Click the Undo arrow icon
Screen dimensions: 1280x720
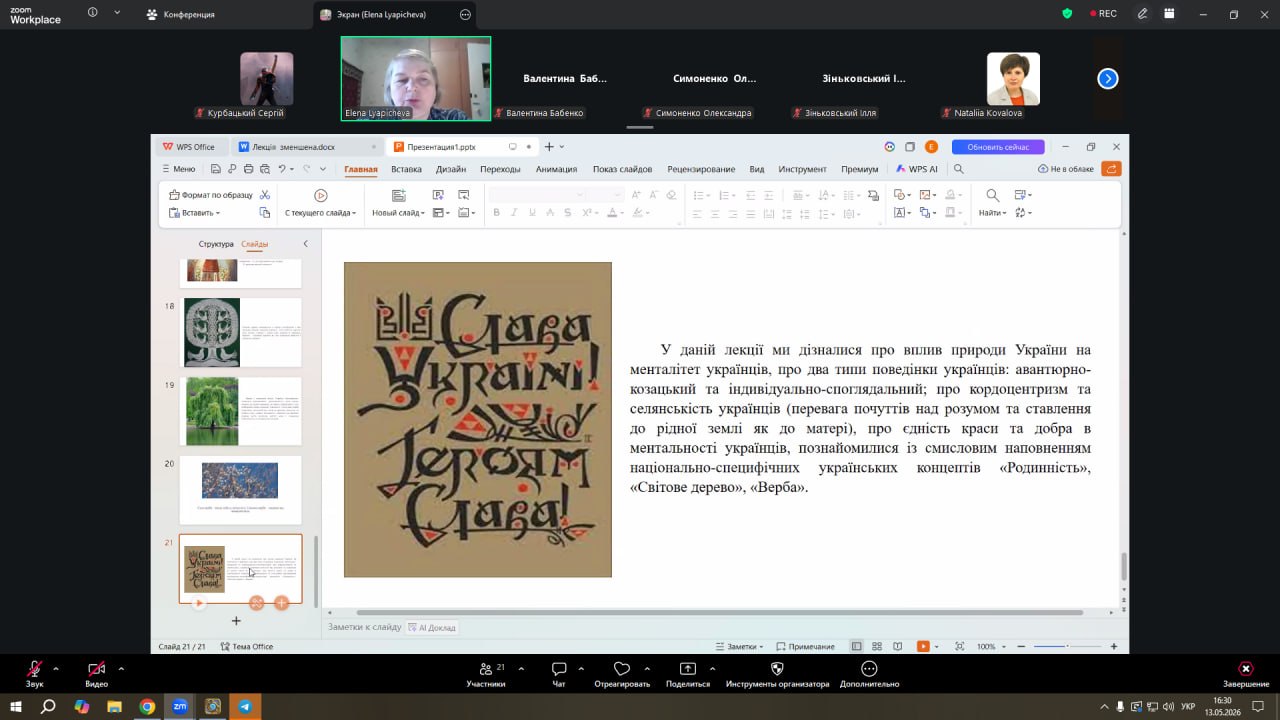pos(282,169)
